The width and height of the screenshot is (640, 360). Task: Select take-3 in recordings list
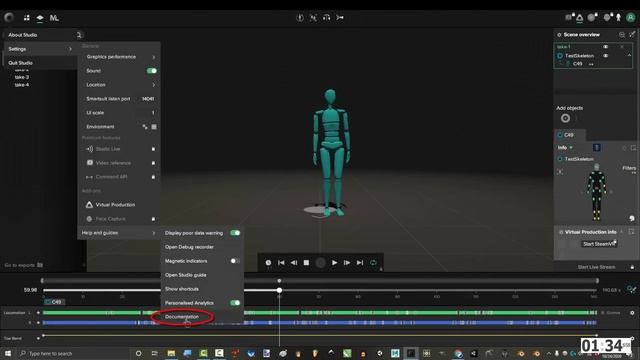tap(22, 77)
